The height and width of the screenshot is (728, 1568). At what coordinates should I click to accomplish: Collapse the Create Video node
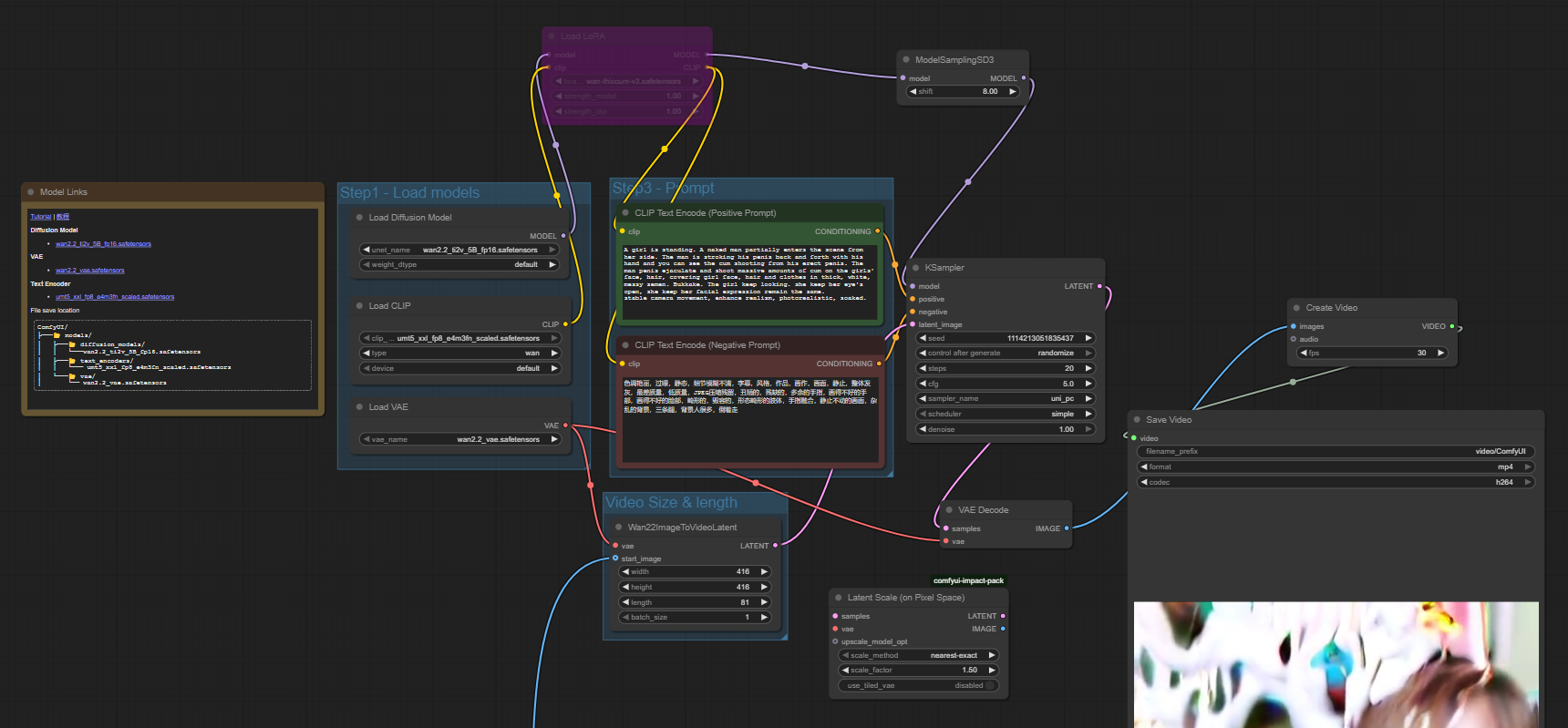coord(1296,308)
